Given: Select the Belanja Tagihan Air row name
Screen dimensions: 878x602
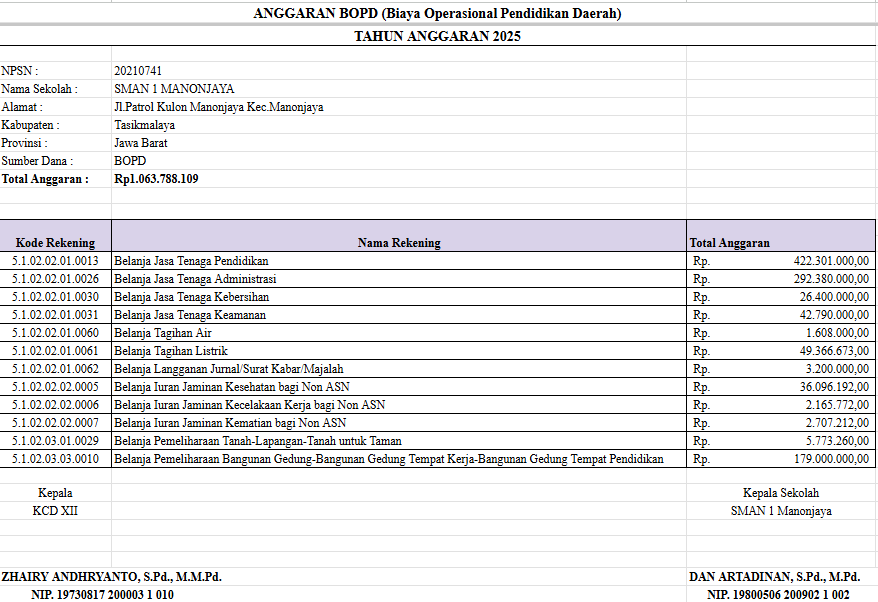Looking at the screenshot, I should coord(163,333).
